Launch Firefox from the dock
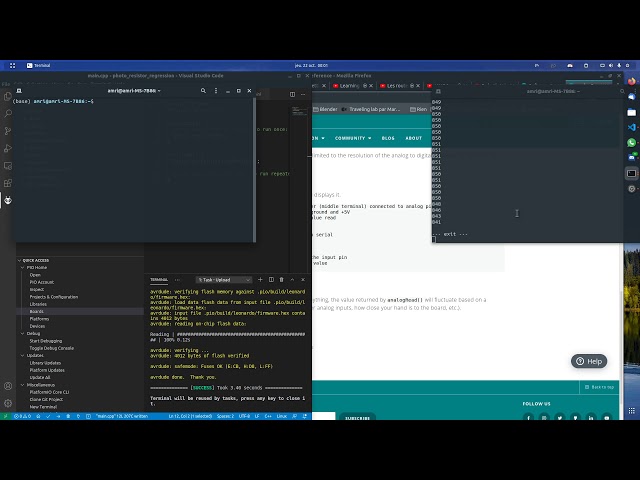Viewport: 640px width, 480px height. coord(631,81)
